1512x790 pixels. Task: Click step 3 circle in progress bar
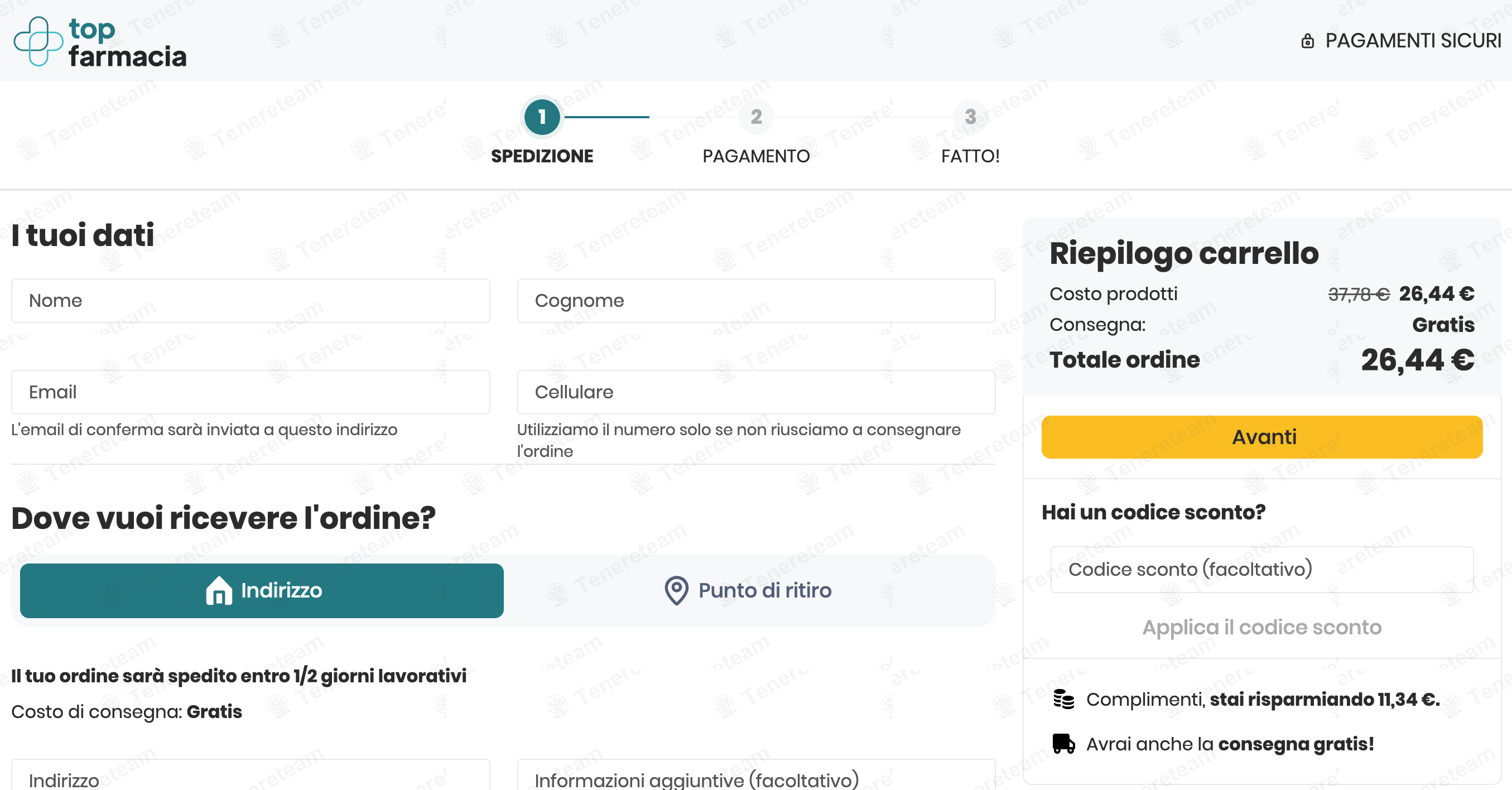pos(970,117)
